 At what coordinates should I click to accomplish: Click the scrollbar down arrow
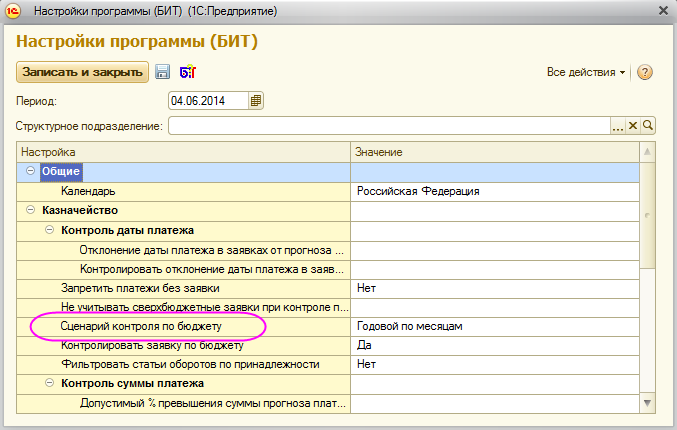[x=647, y=403]
